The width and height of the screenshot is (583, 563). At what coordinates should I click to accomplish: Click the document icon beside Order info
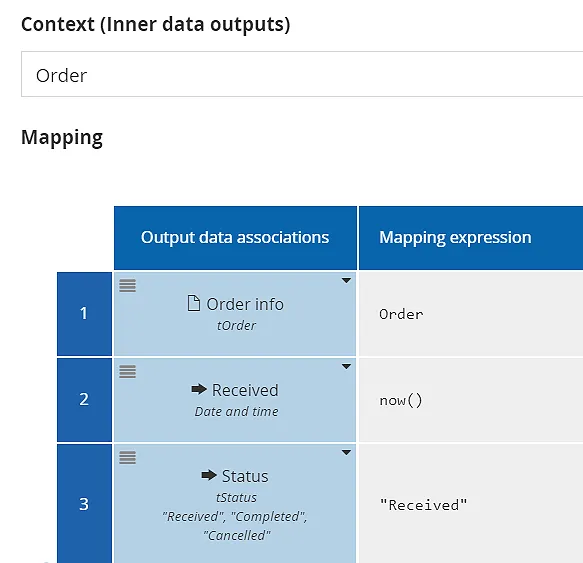pyautogui.click(x=193, y=303)
